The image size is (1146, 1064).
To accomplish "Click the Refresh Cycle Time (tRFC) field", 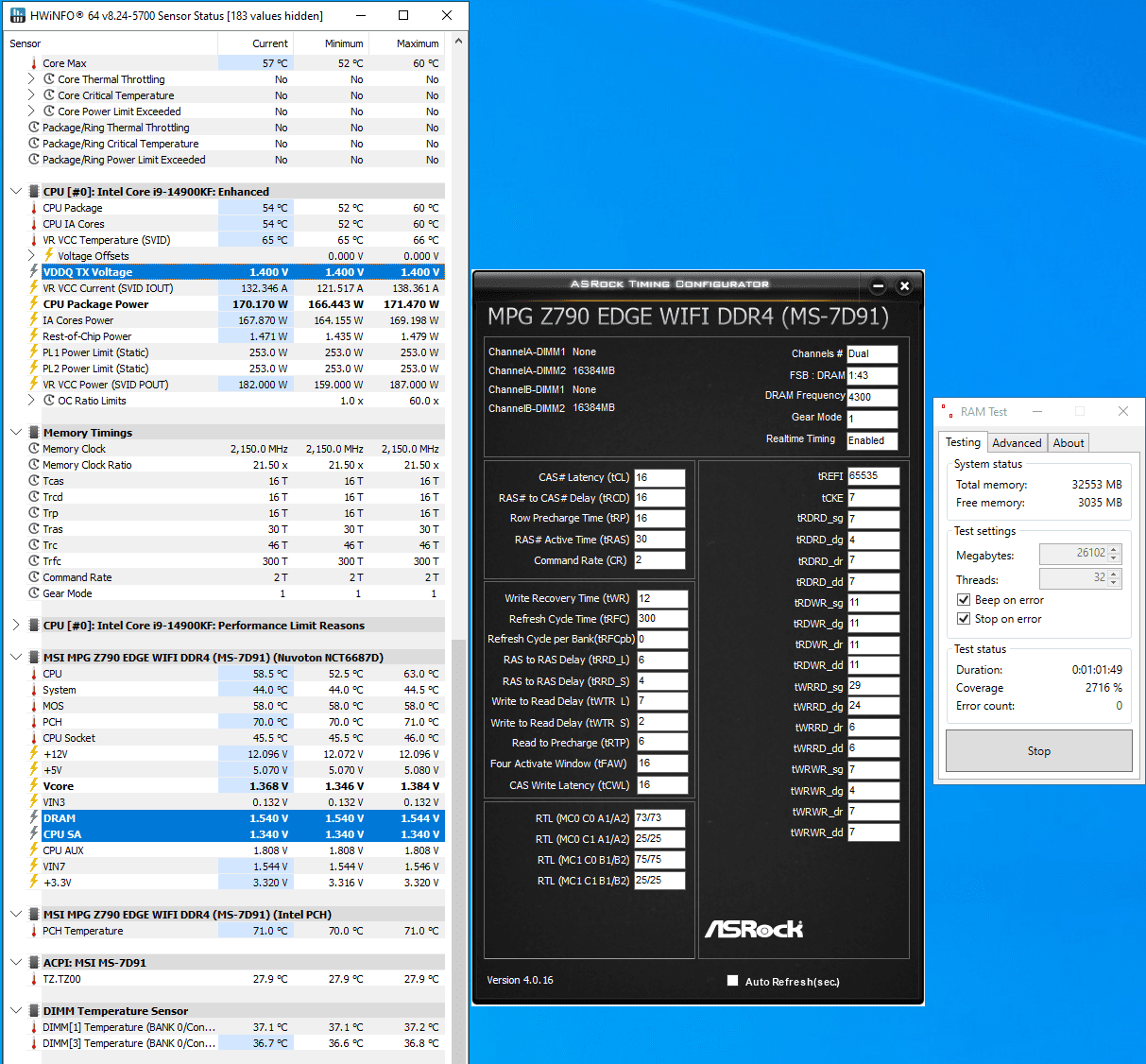I will pyautogui.click(x=662, y=619).
